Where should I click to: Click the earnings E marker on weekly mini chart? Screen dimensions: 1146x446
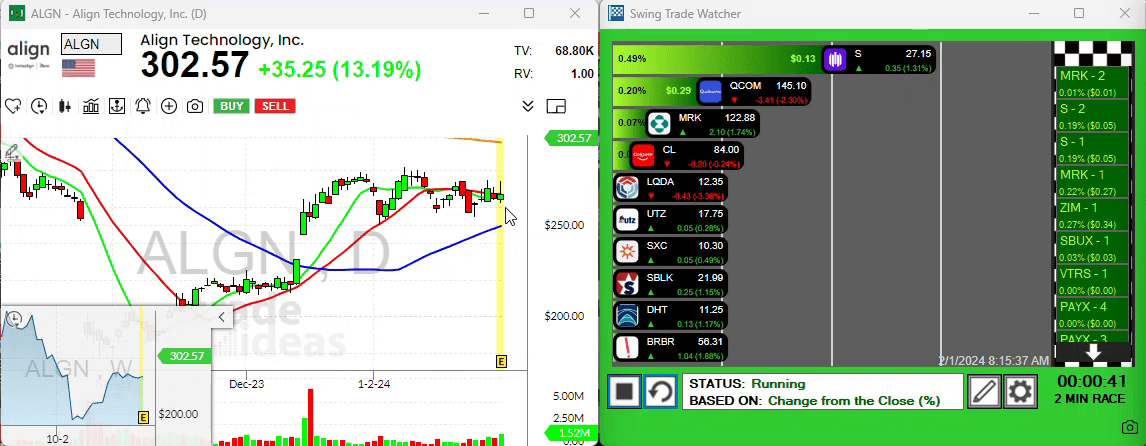tap(143, 418)
